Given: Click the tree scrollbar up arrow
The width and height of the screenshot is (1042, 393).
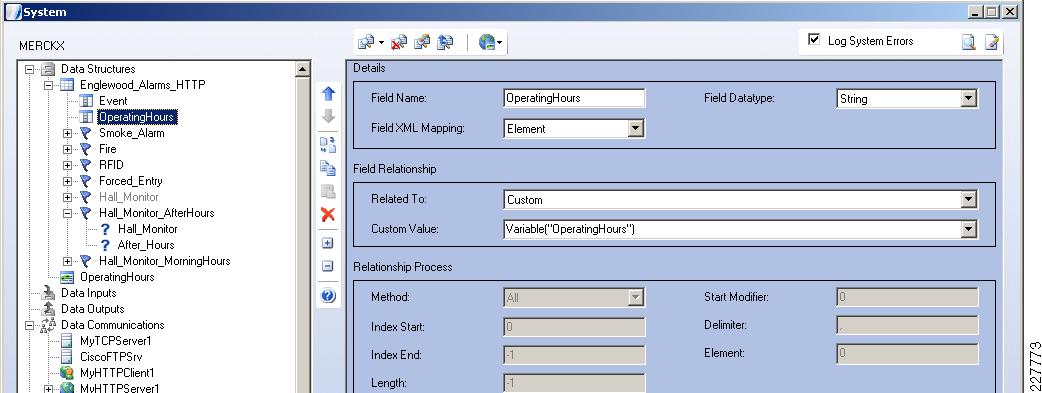Looking at the screenshot, I should [x=302, y=68].
